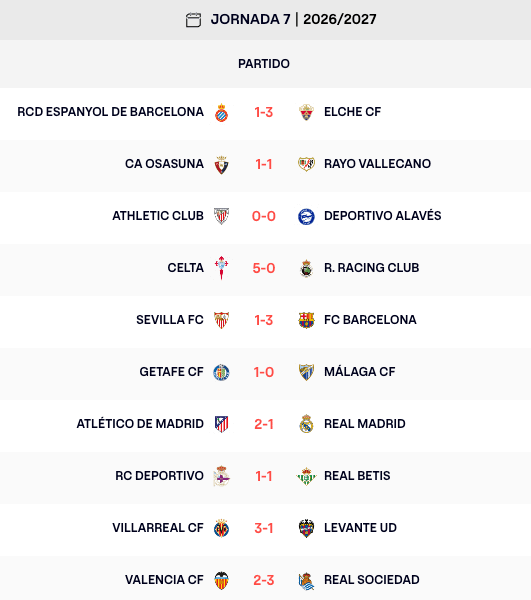Image resolution: width=531 pixels, height=600 pixels.
Task: Select the CA Osasuna club badge
Action: point(221,165)
